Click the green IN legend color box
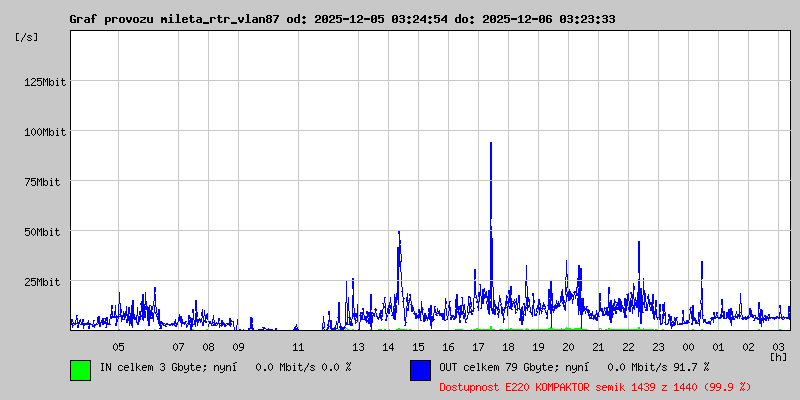 (80, 370)
